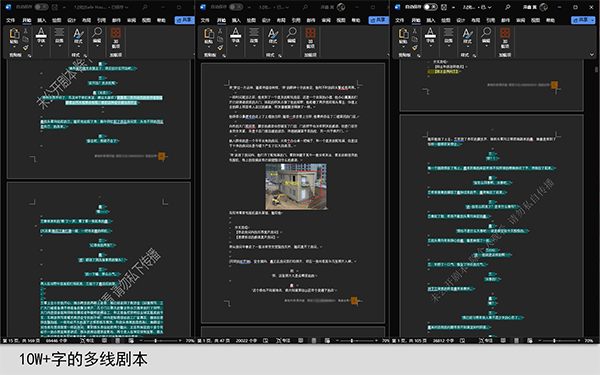Click the Paste icon in the rightmost Word window
Image resolution: width=600 pixels, height=375 pixels.
coord(403,34)
